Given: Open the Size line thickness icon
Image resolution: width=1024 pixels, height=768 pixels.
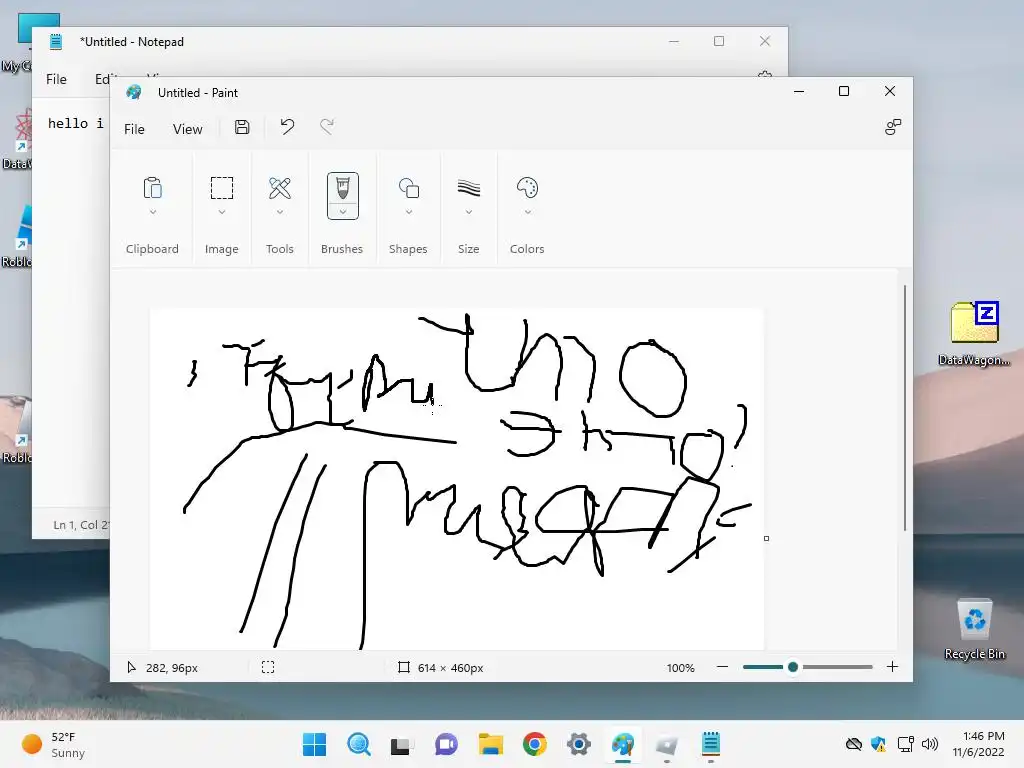Looking at the screenshot, I should (468, 188).
